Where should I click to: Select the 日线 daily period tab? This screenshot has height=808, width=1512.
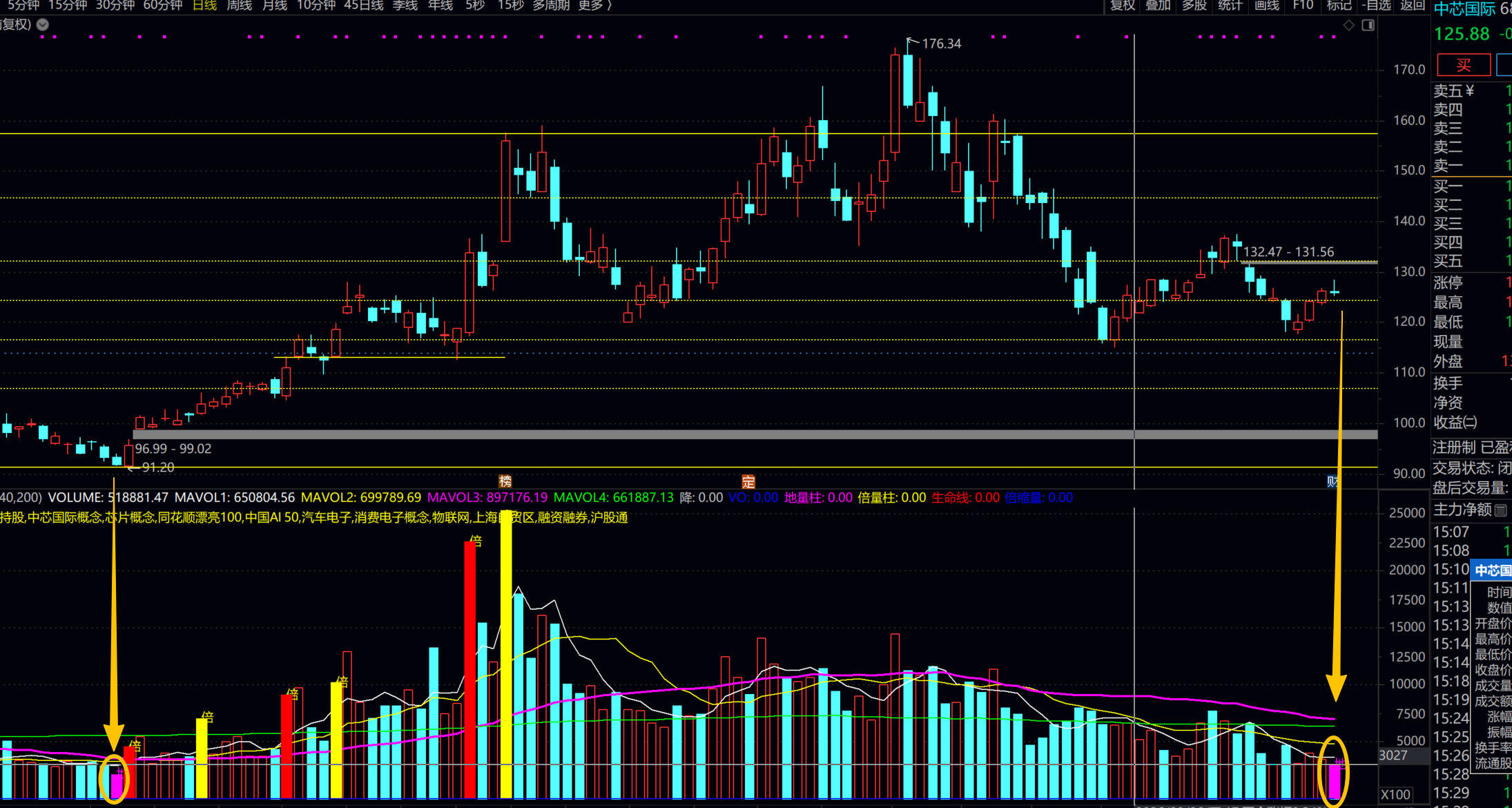point(204,6)
